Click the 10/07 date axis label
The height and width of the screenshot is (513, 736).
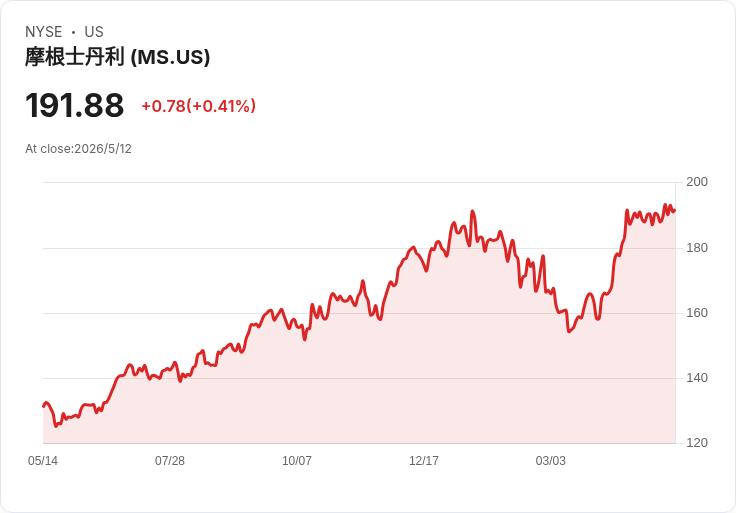297,461
